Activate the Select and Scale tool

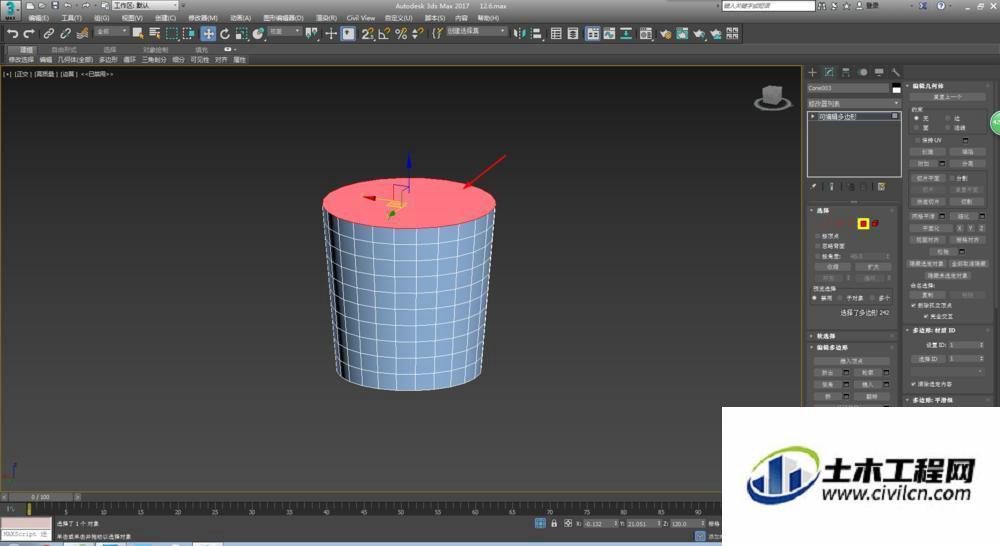pyautogui.click(x=241, y=34)
